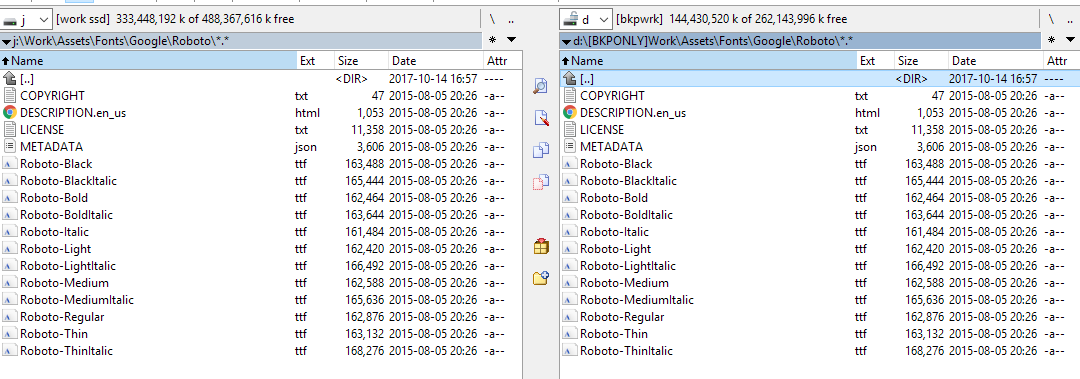Image resolution: width=1080 pixels, height=379 pixels.
Task: Sort right panel by Name column
Action: tap(708, 61)
